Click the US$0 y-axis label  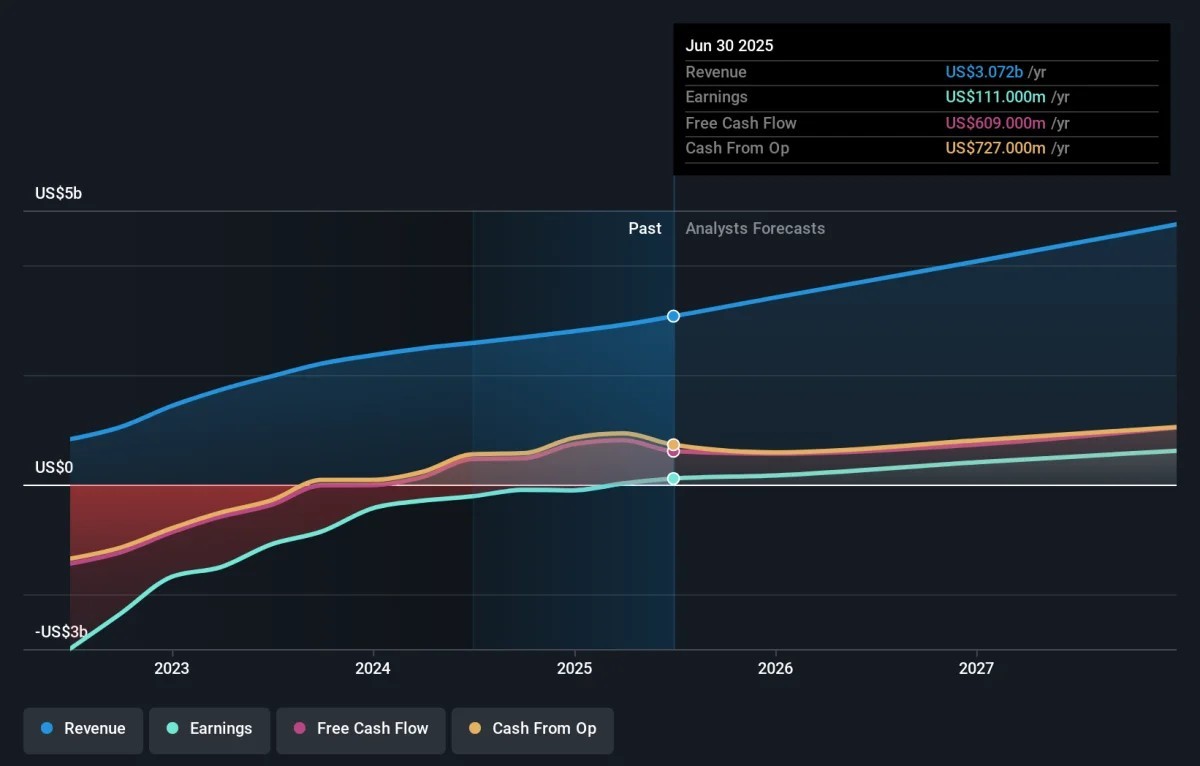[x=55, y=468]
